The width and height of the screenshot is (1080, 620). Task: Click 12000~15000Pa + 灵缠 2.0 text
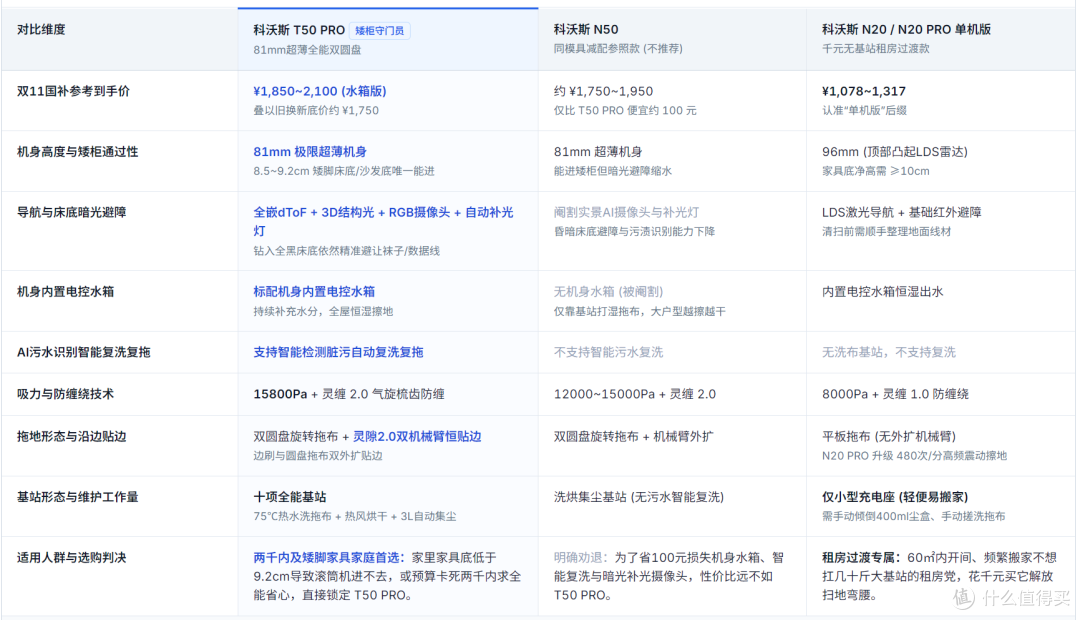635,394
